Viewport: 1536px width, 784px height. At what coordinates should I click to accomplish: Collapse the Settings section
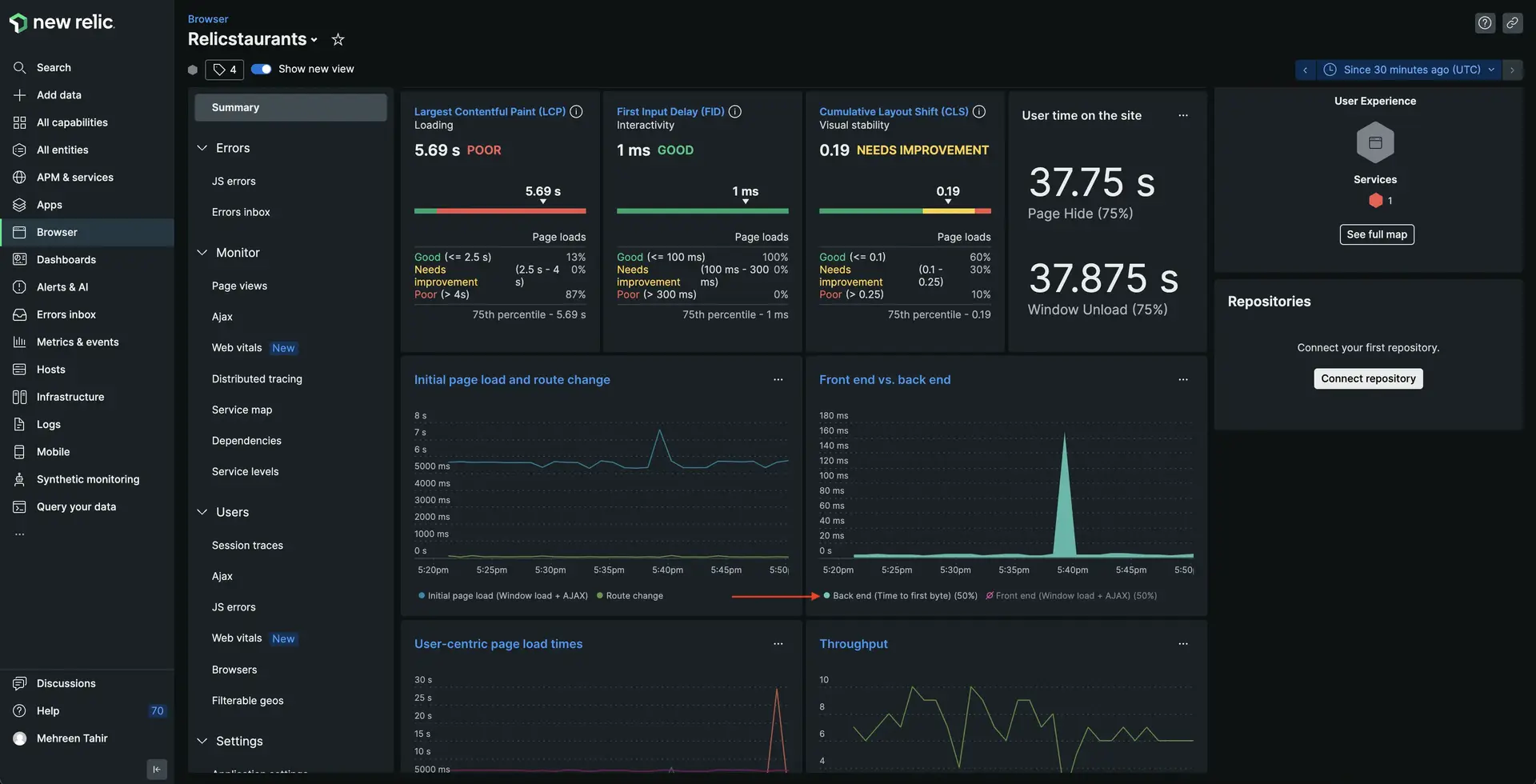pyautogui.click(x=202, y=742)
